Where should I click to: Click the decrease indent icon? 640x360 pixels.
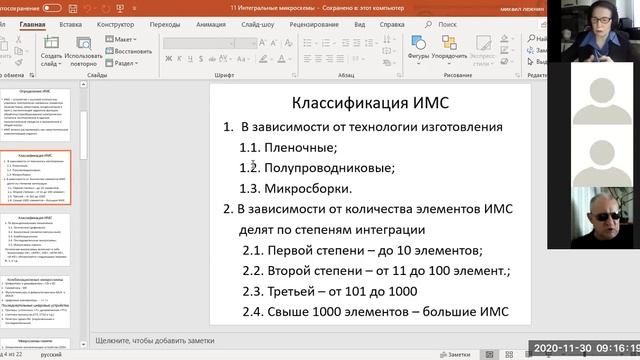click(x=345, y=43)
